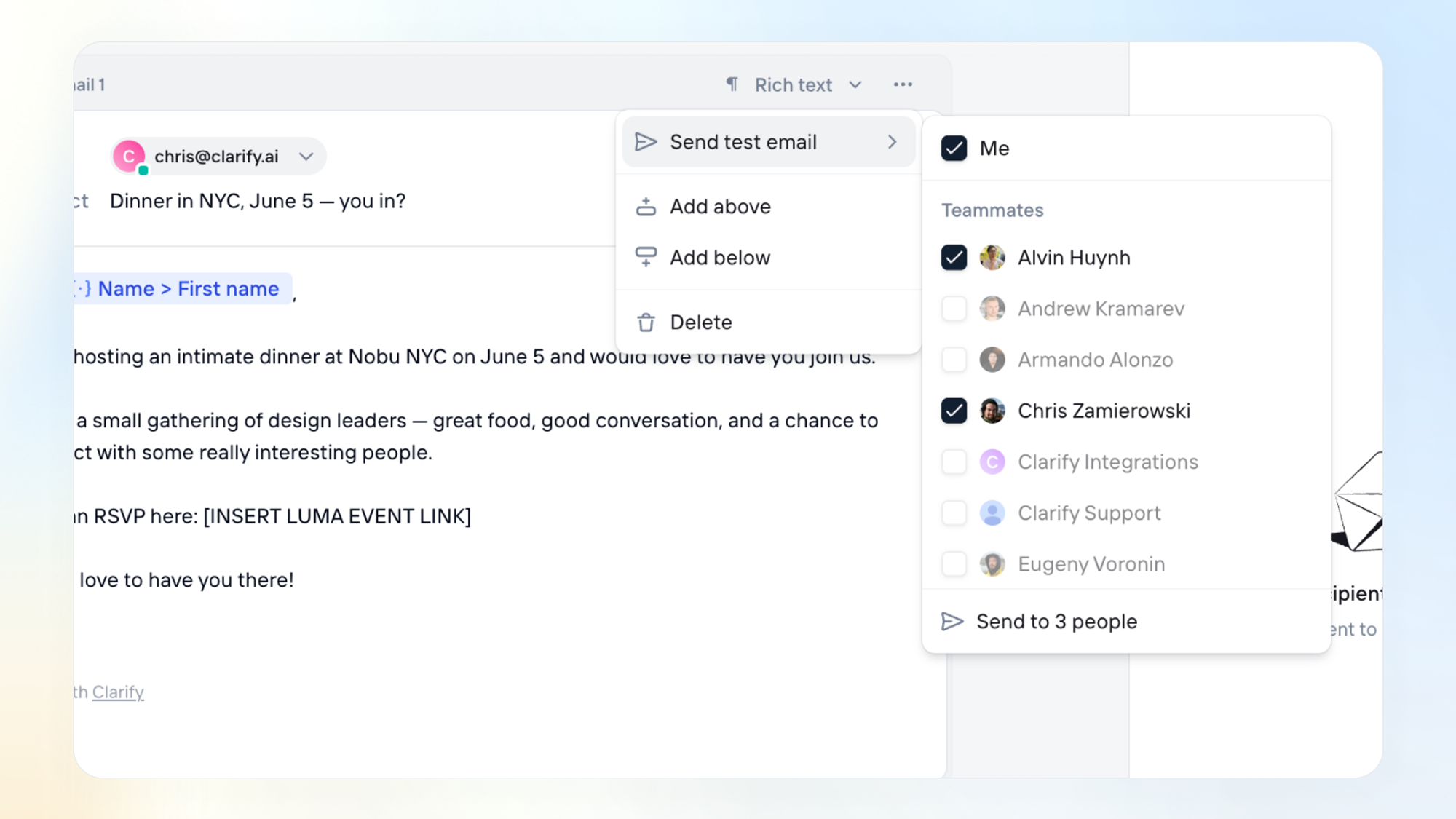This screenshot has height=819, width=1456.
Task: Click the Name > First name variable chip
Action: coord(182,289)
